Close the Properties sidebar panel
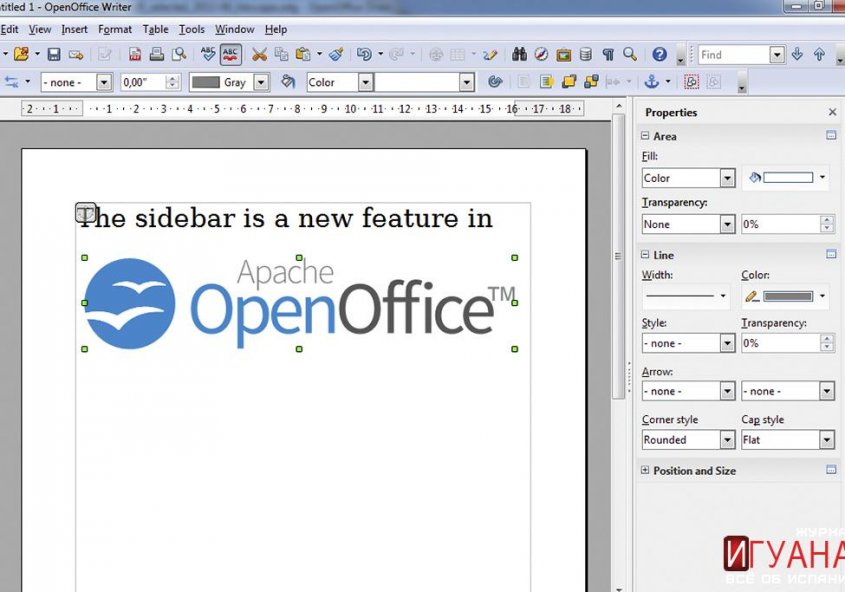The image size is (845, 592). [833, 112]
